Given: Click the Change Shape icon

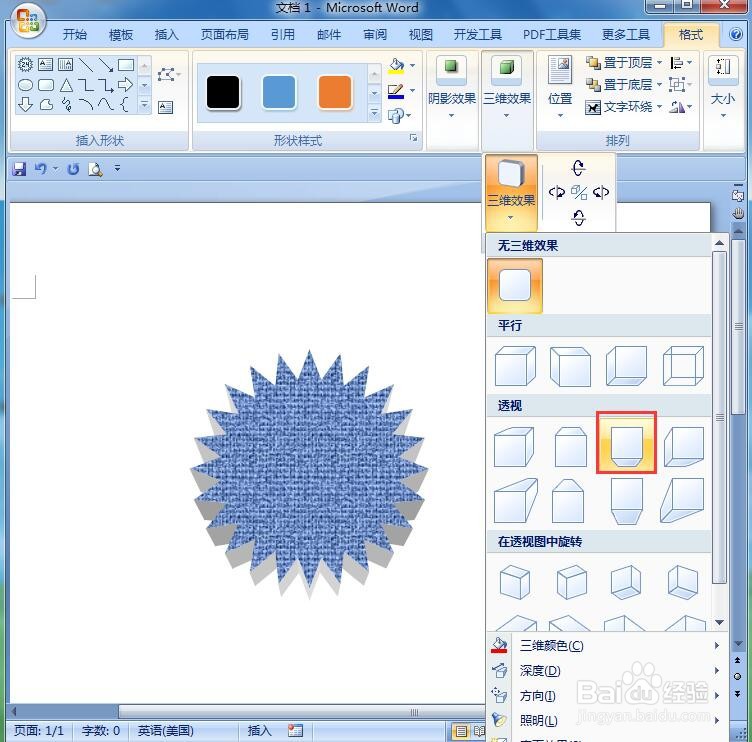Looking at the screenshot, I should tap(396, 116).
